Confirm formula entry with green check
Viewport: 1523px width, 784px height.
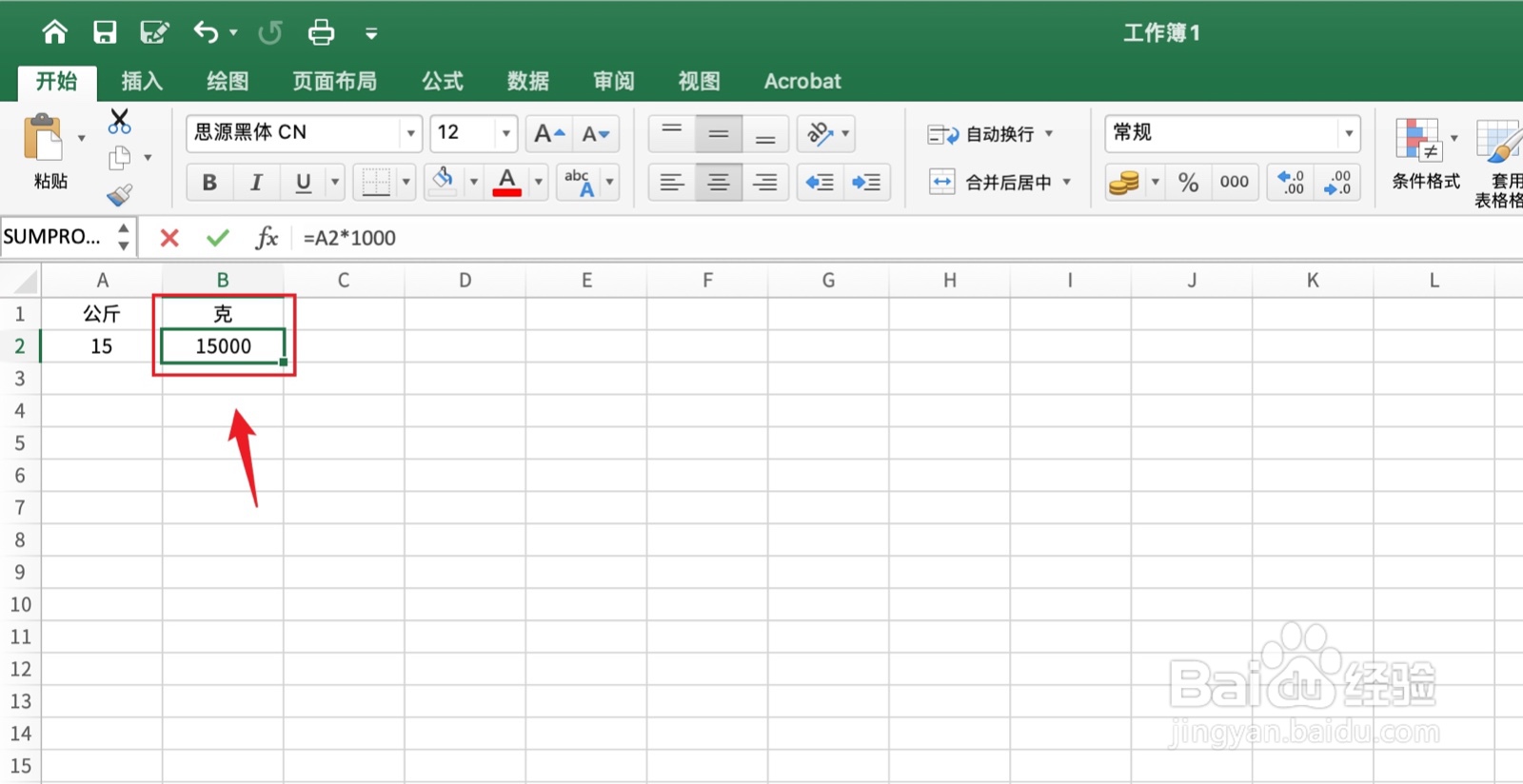click(218, 237)
